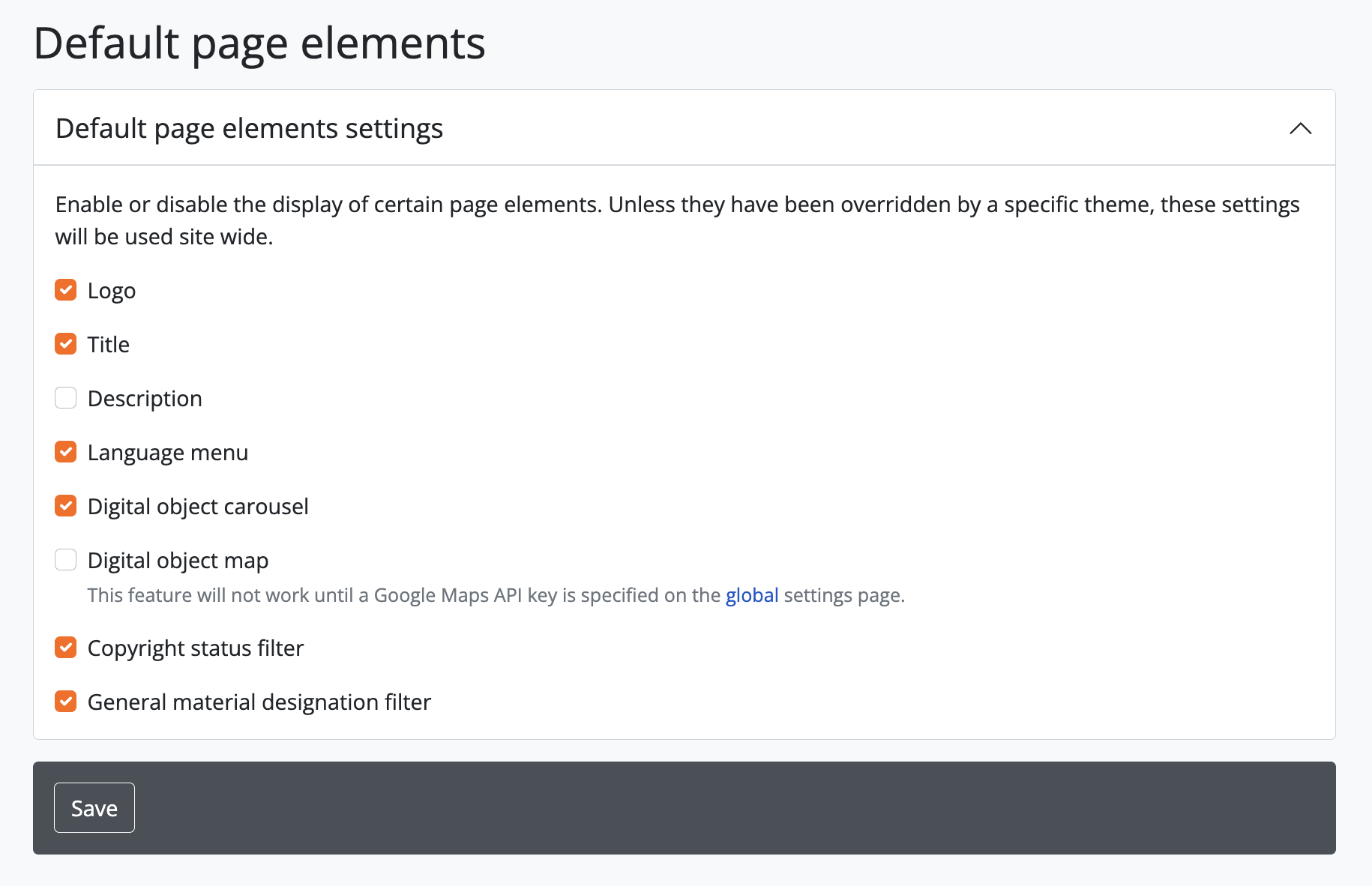Click the Digital object carousel label
Image resolution: width=1372 pixels, height=886 pixels.
click(198, 507)
